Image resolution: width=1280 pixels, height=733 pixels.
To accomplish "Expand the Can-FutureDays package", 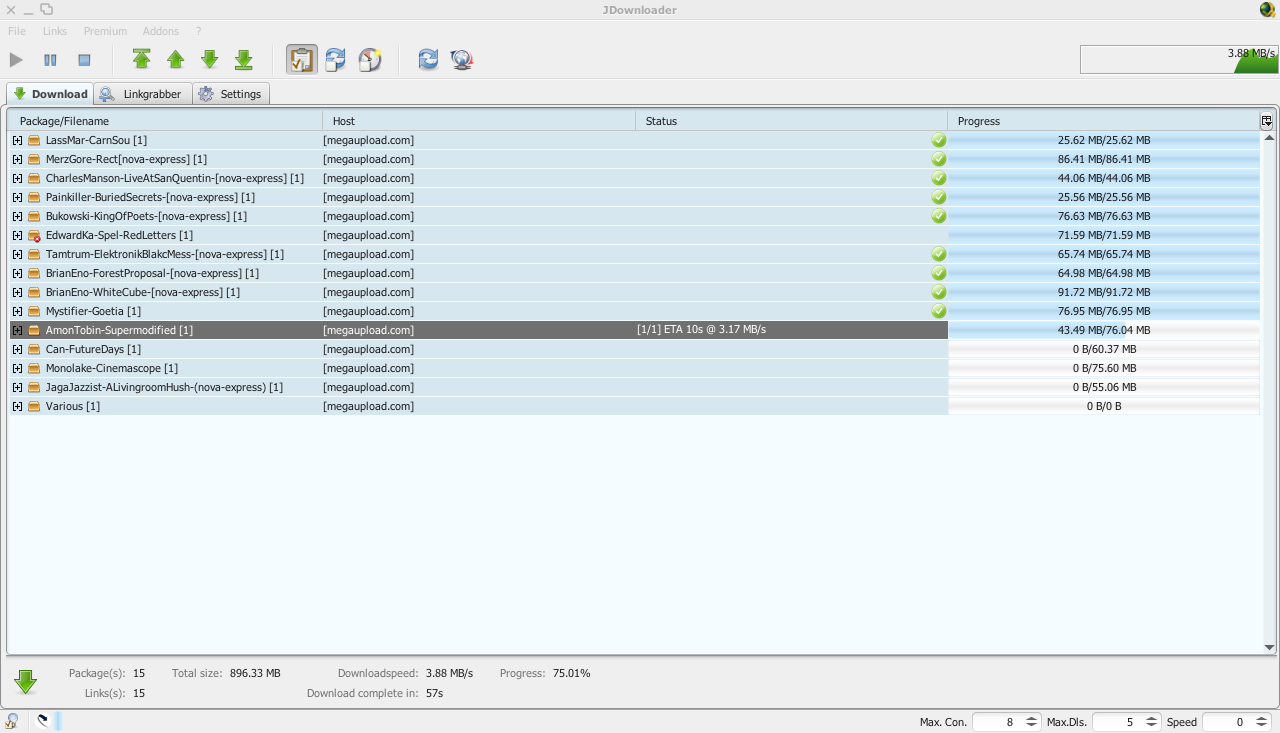I will coord(17,349).
